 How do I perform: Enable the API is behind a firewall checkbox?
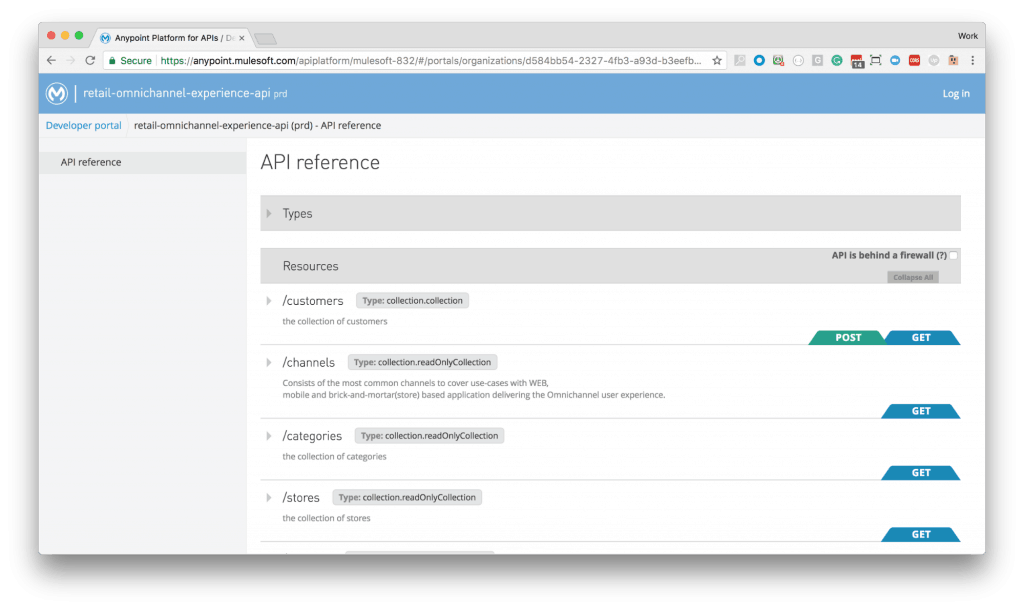[952, 255]
